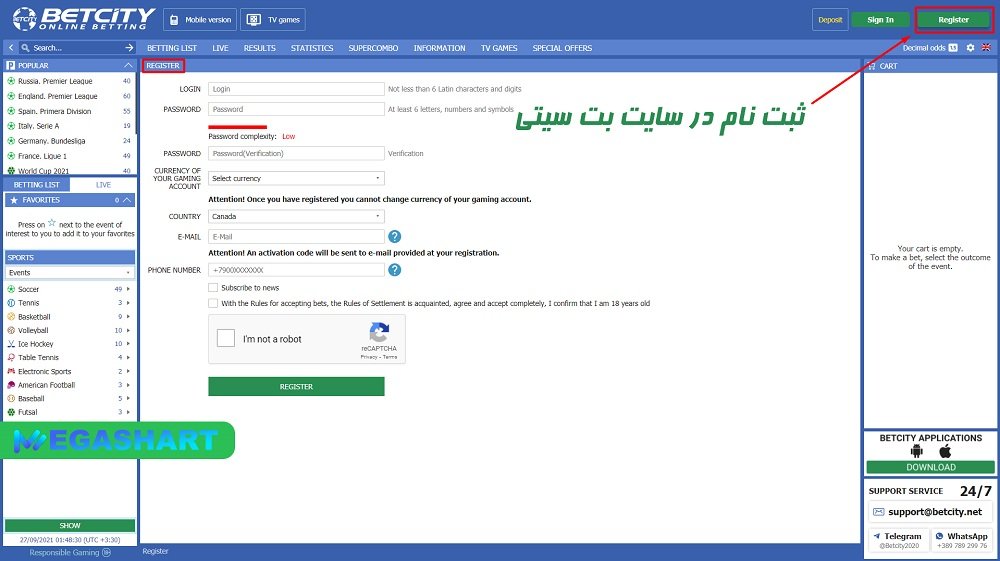
Task: Switch to LIVE tab in sidebar
Action: tap(103, 185)
